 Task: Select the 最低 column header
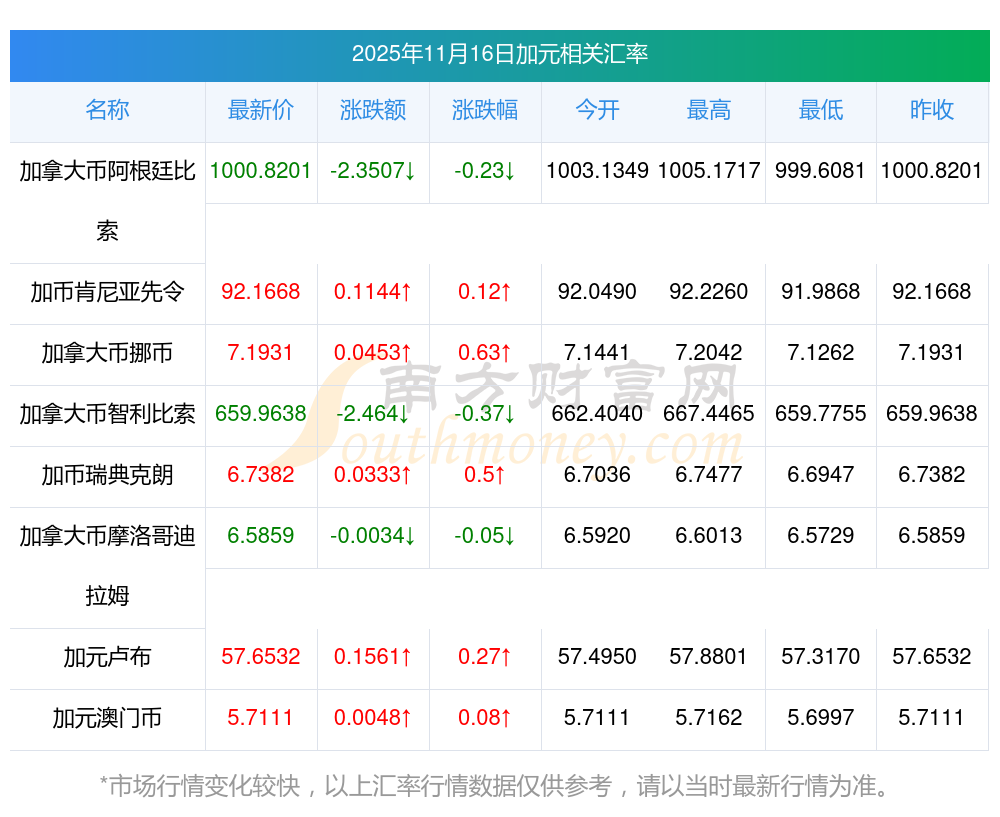(x=820, y=110)
